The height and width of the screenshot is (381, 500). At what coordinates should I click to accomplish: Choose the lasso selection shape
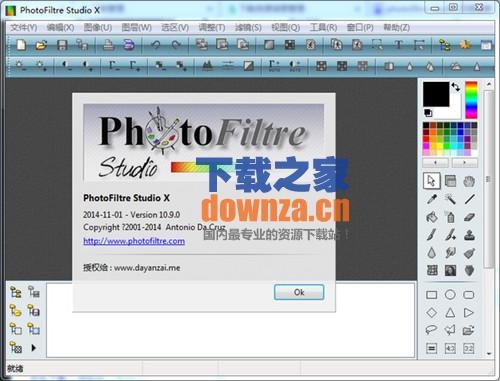click(x=431, y=330)
